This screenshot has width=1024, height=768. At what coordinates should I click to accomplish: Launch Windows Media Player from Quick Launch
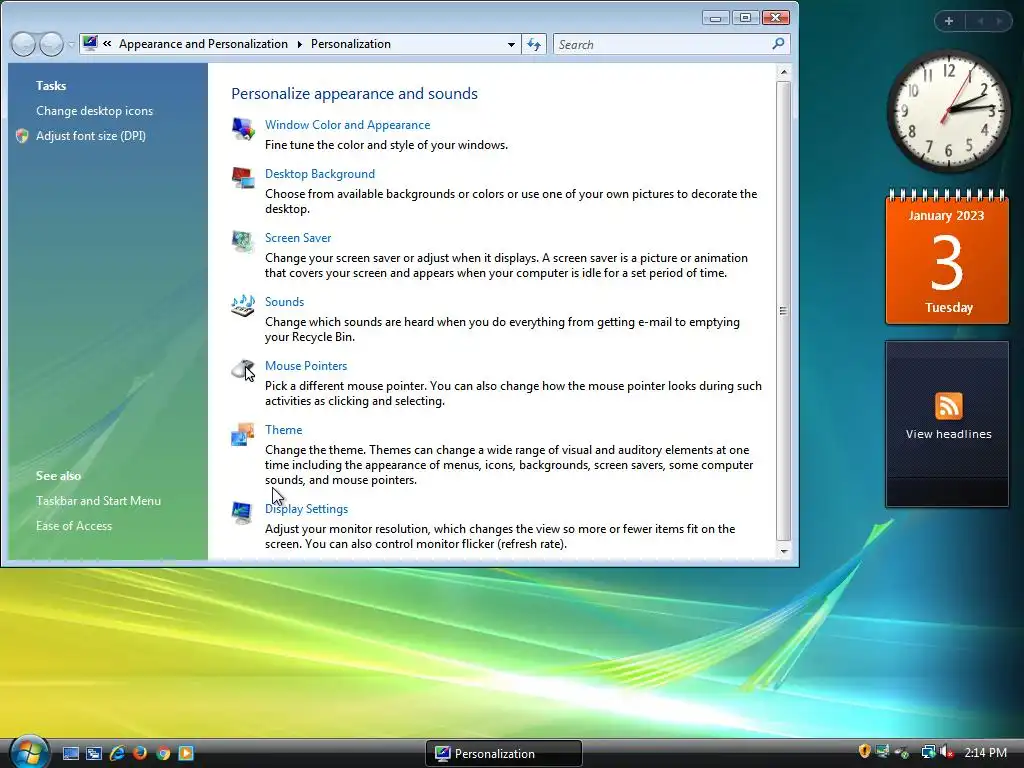[x=186, y=753]
